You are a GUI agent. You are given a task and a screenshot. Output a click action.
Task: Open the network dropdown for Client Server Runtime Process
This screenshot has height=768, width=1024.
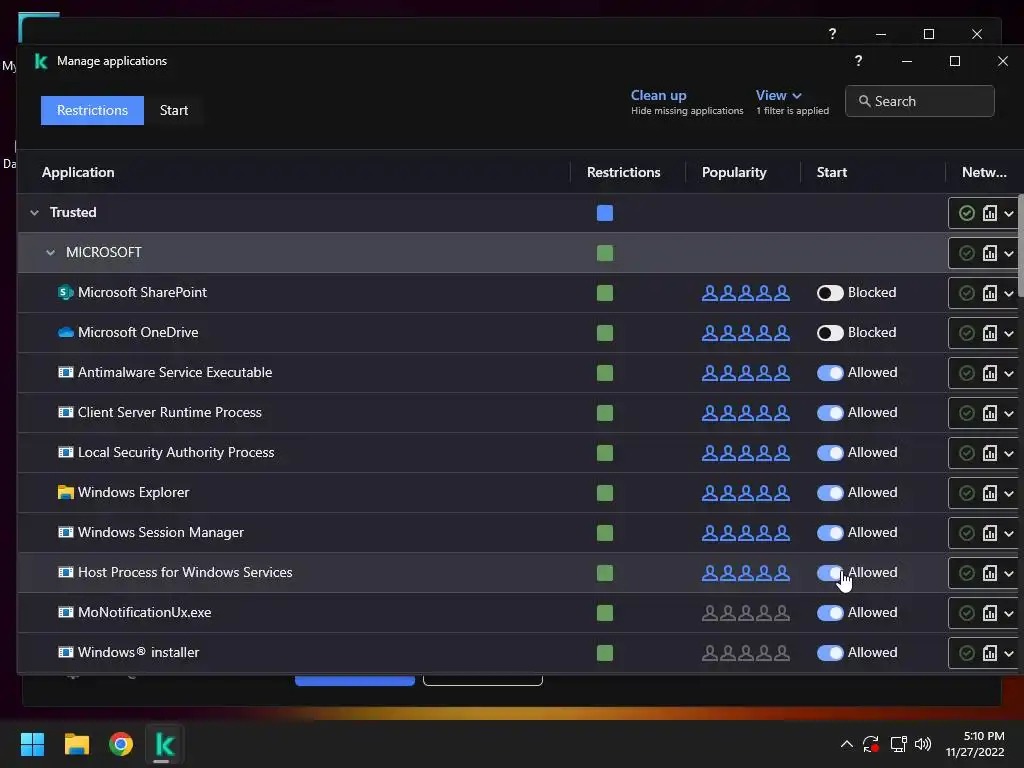(x=1008, y=413)
